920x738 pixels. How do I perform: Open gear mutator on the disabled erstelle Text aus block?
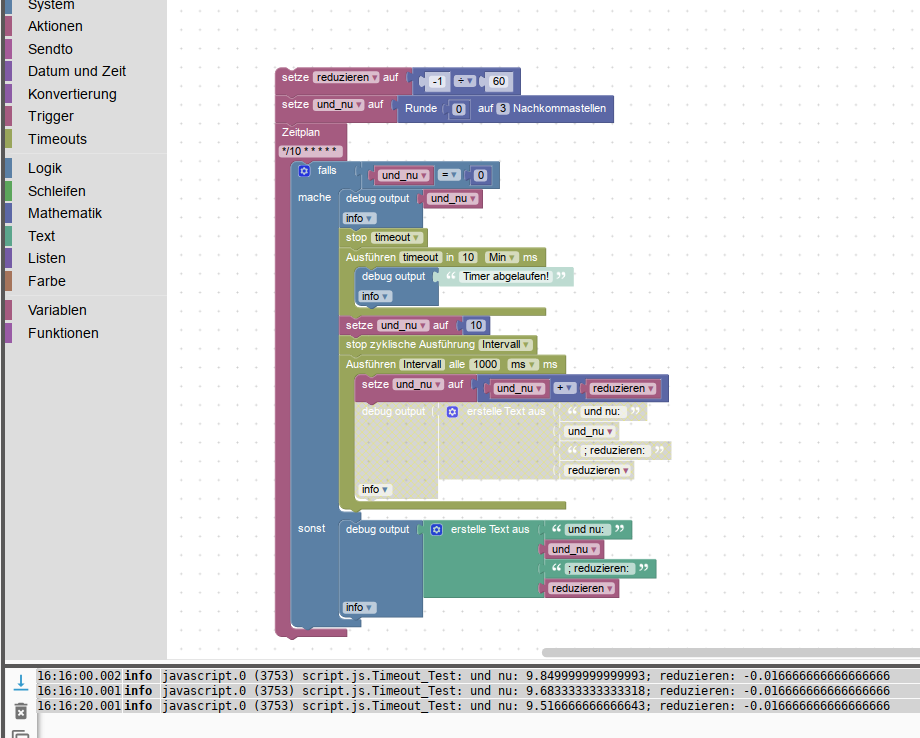click(452, 412)
